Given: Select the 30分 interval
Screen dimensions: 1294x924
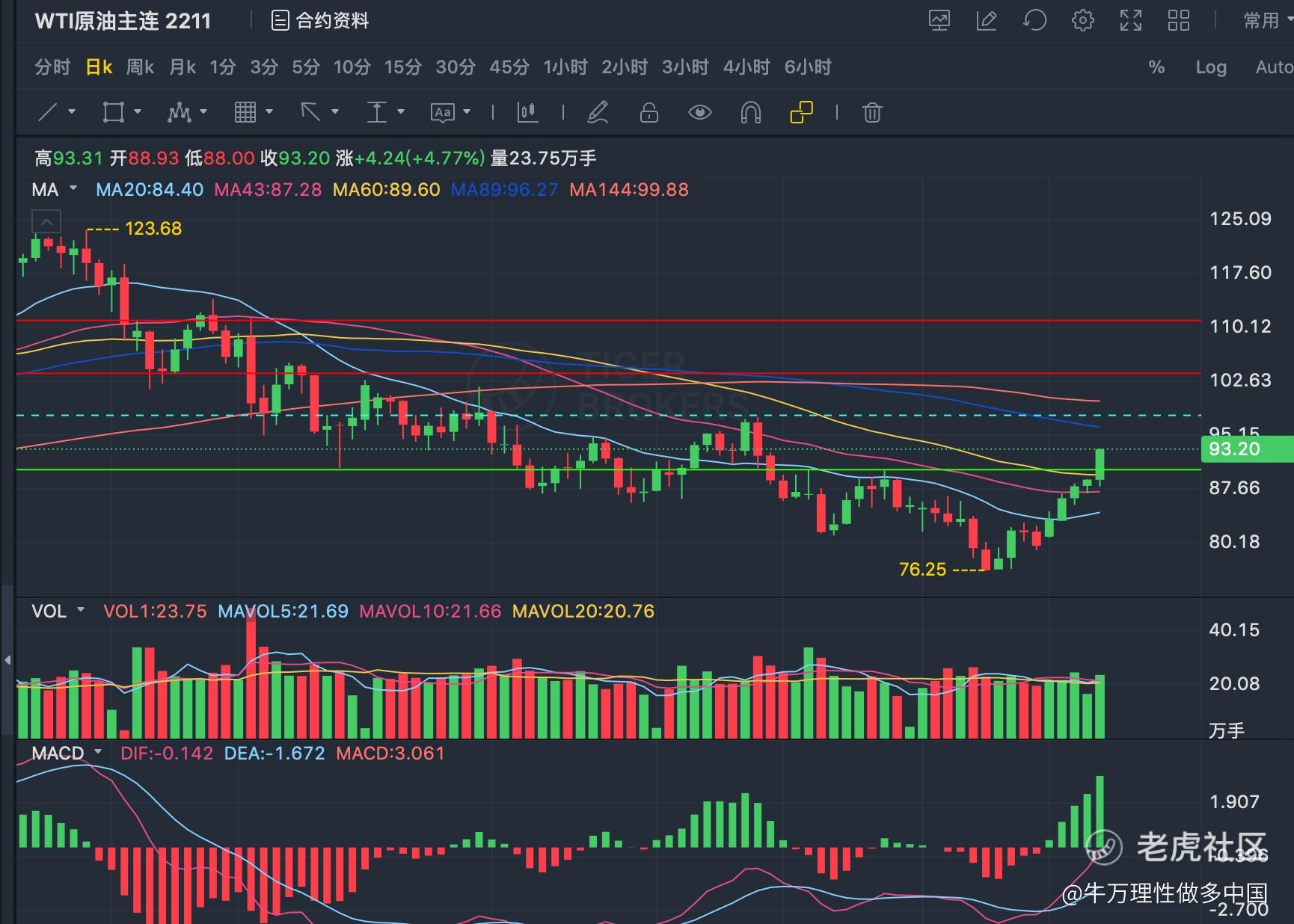Looking at the screenshot, I should pos(456,67).
